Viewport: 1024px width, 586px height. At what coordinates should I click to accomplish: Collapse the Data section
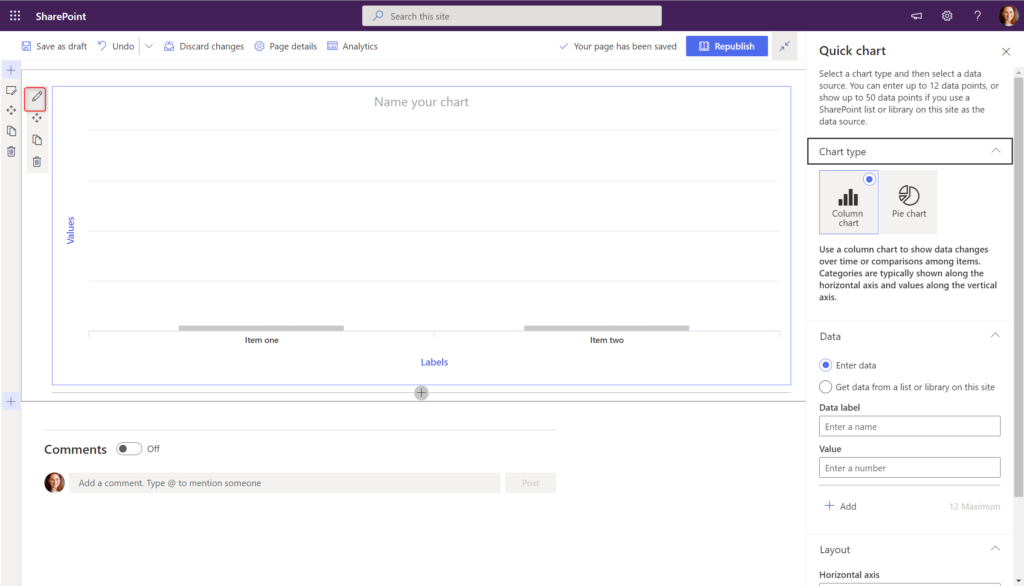point(995,336)
